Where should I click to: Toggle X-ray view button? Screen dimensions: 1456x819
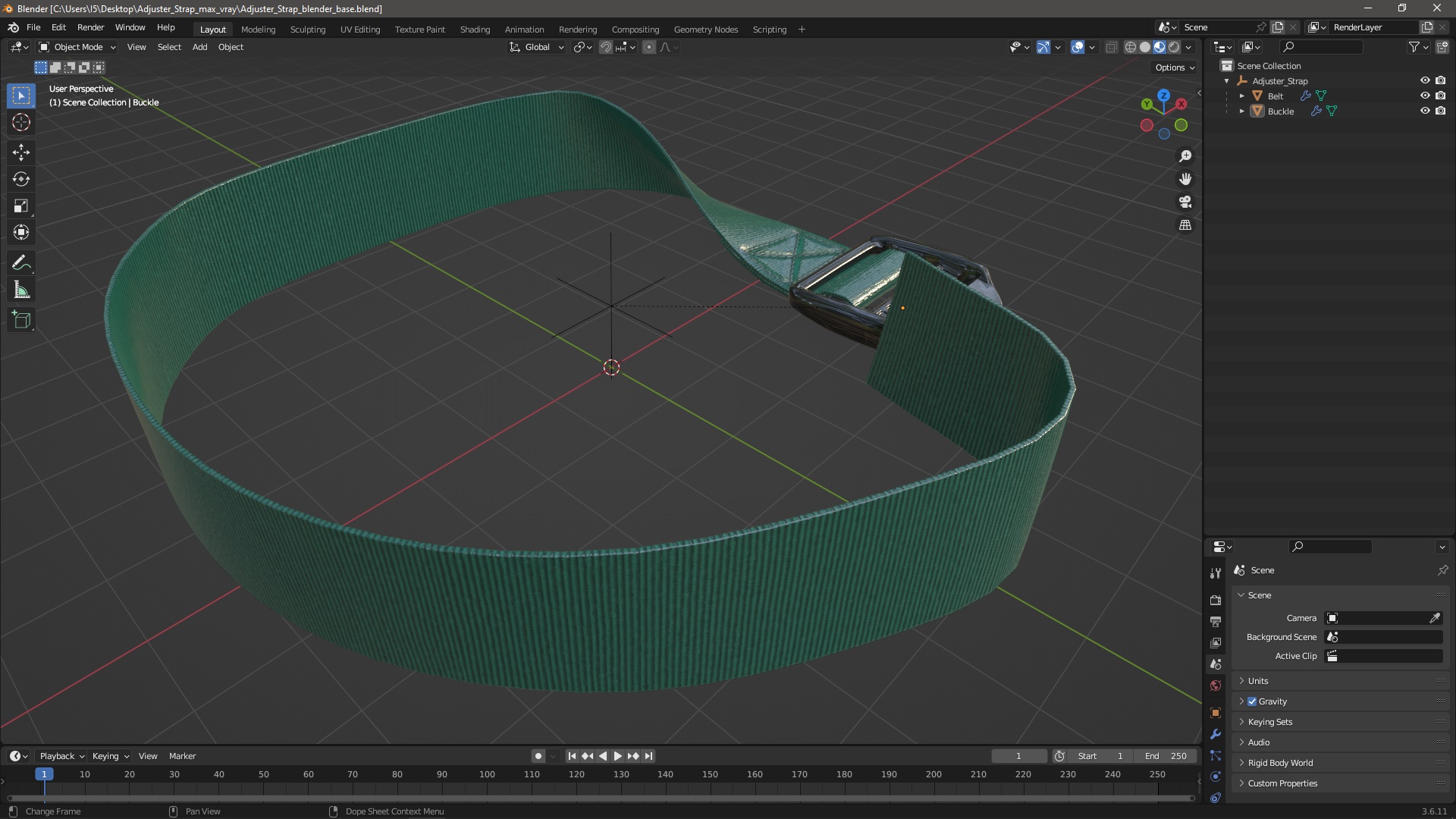[x=1111, y=47]
